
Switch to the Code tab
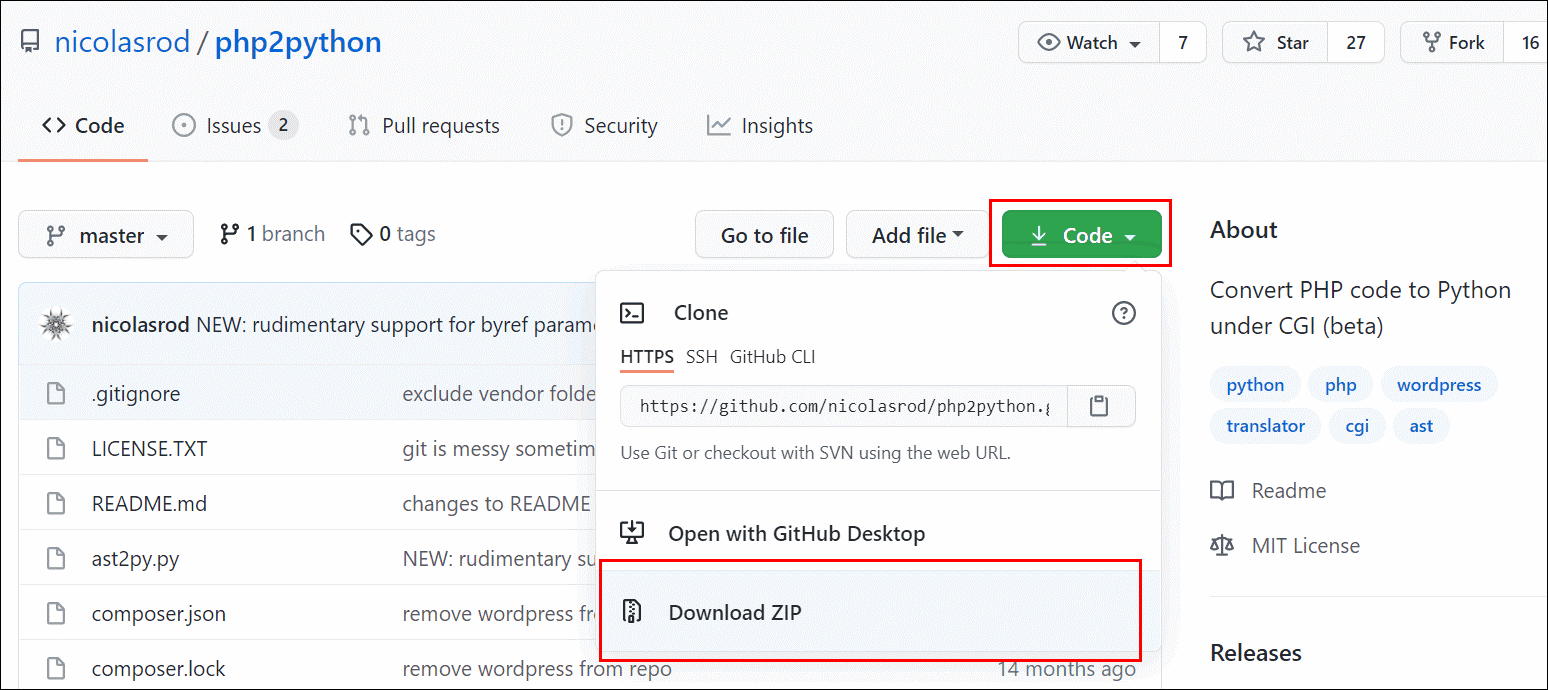(83, 126)
